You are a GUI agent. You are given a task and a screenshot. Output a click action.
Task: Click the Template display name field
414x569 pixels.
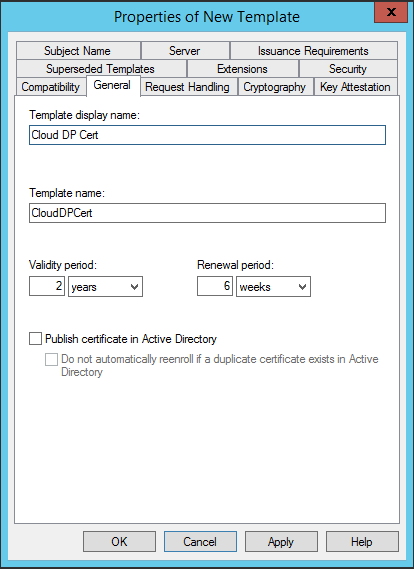pos(207,135)
